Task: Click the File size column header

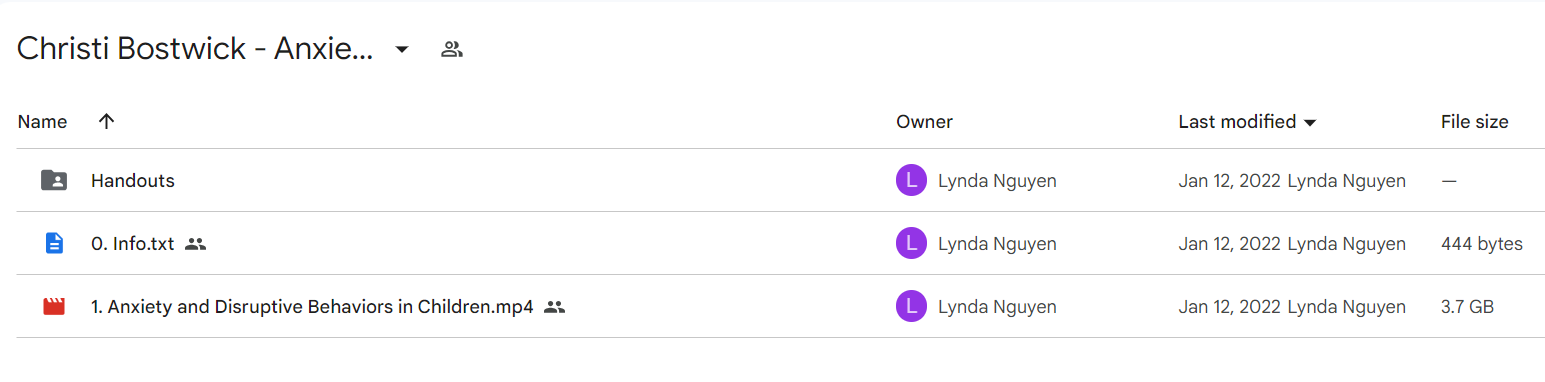Action: [x=1474, y=122]
